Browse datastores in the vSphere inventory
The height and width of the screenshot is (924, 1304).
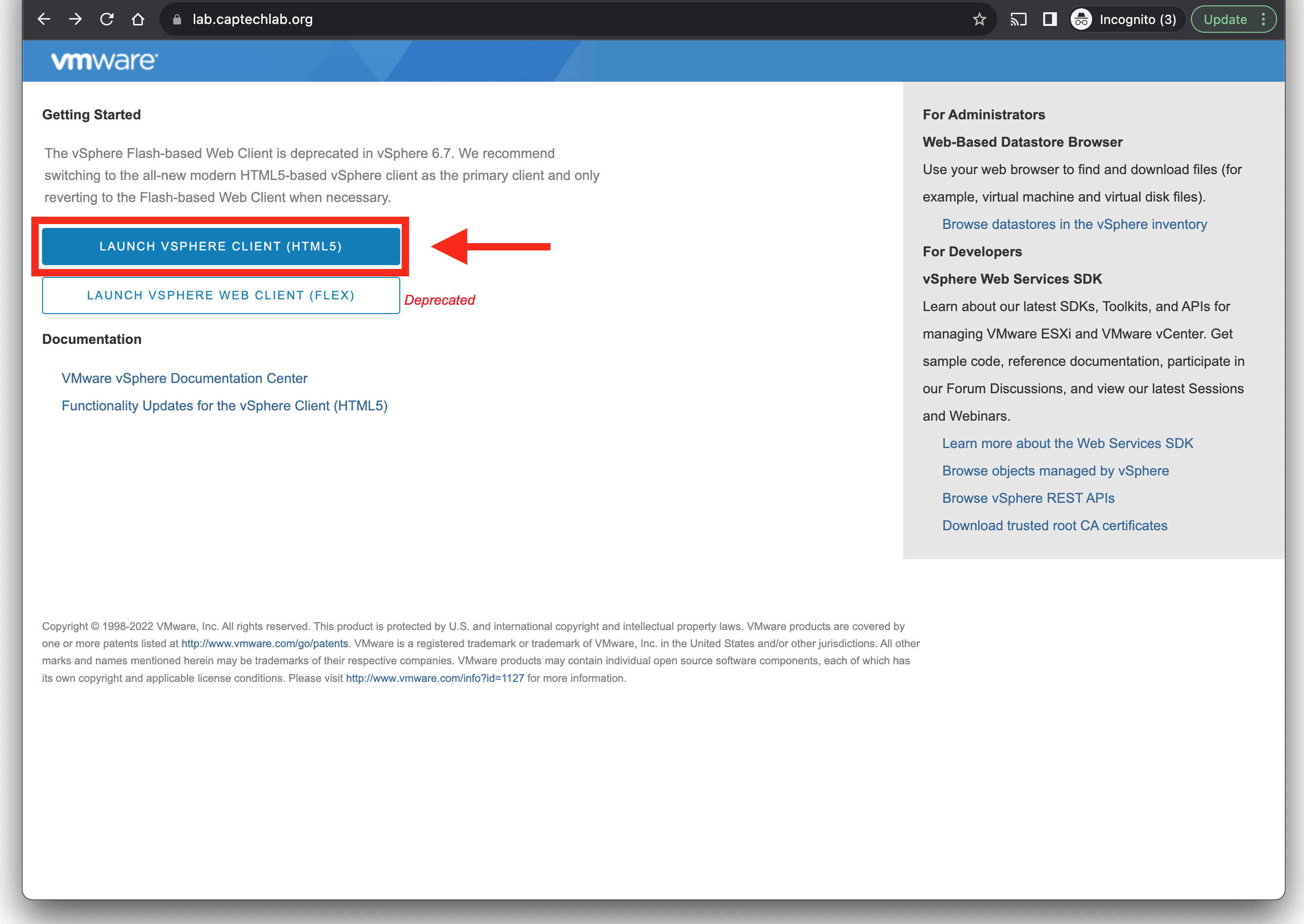[x=1074, y=224]
